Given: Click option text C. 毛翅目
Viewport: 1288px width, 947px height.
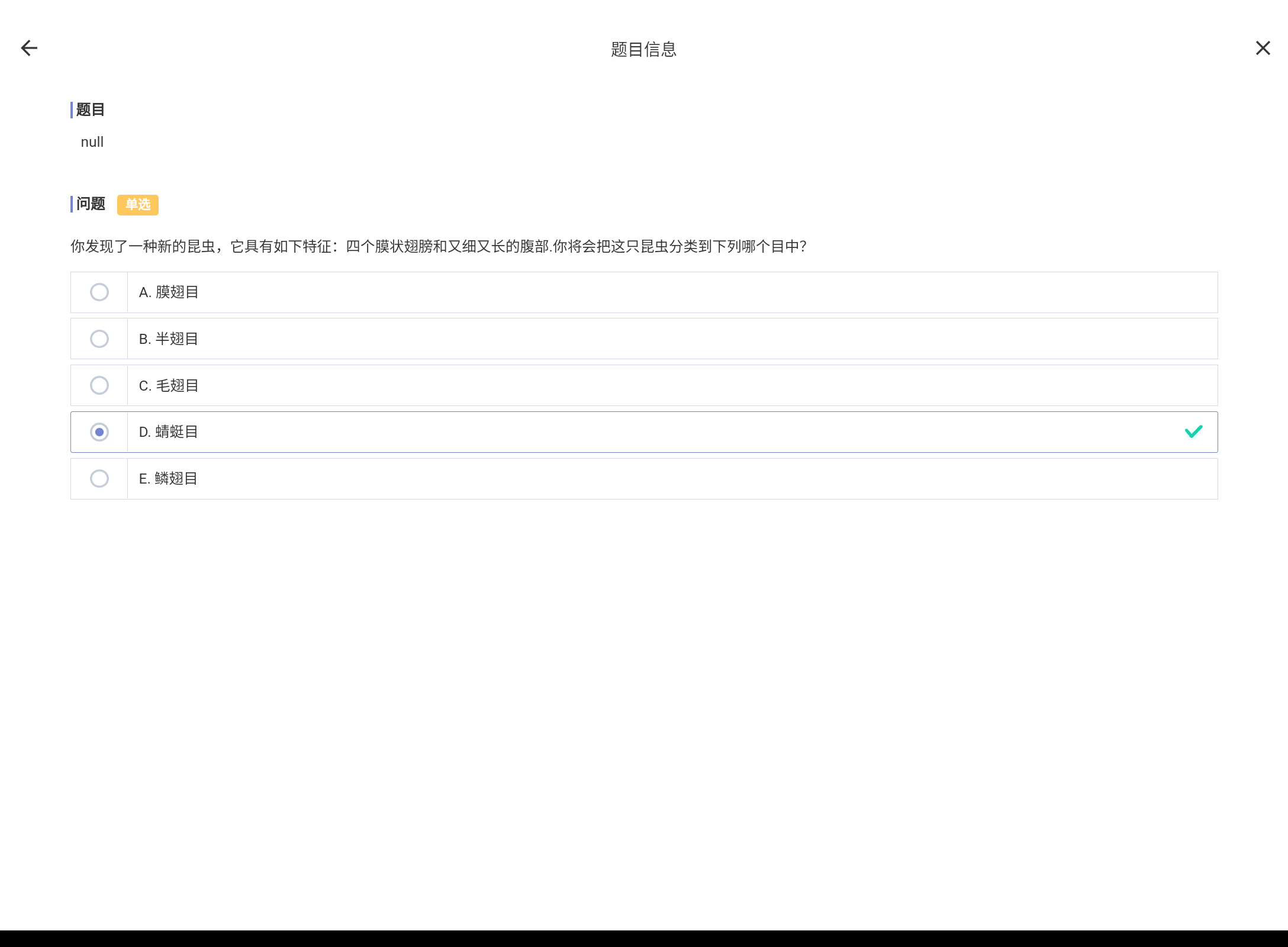Looking at the screenshot, I should click(169, 386).
